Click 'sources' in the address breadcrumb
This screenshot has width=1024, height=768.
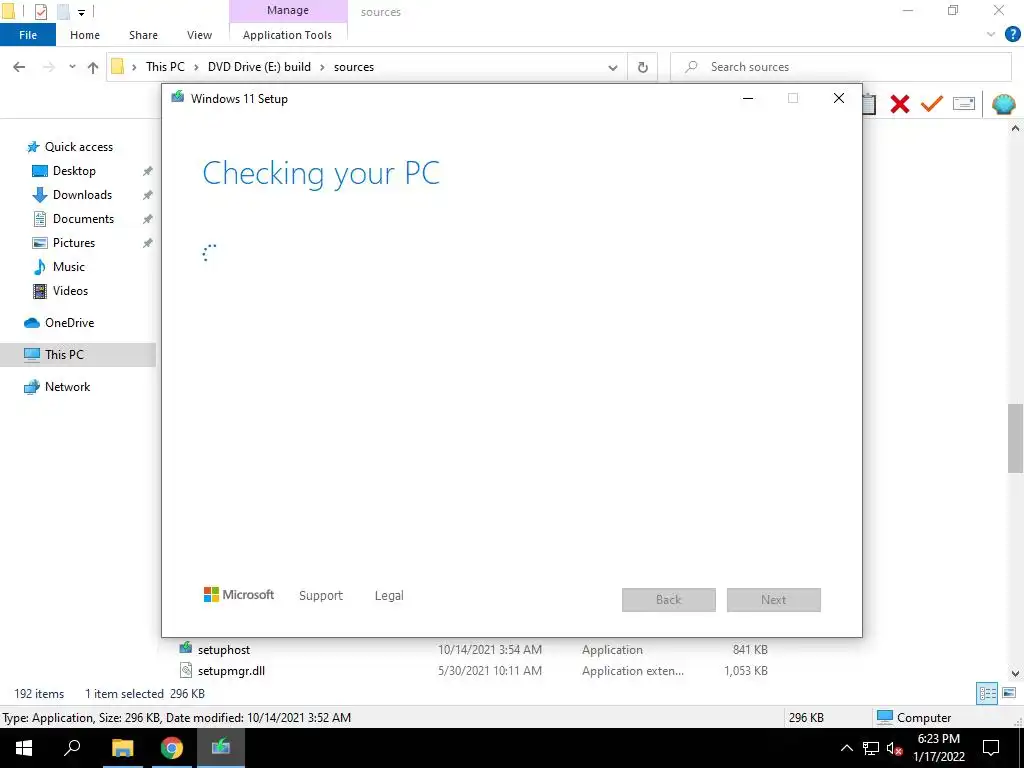click(354, 67)
